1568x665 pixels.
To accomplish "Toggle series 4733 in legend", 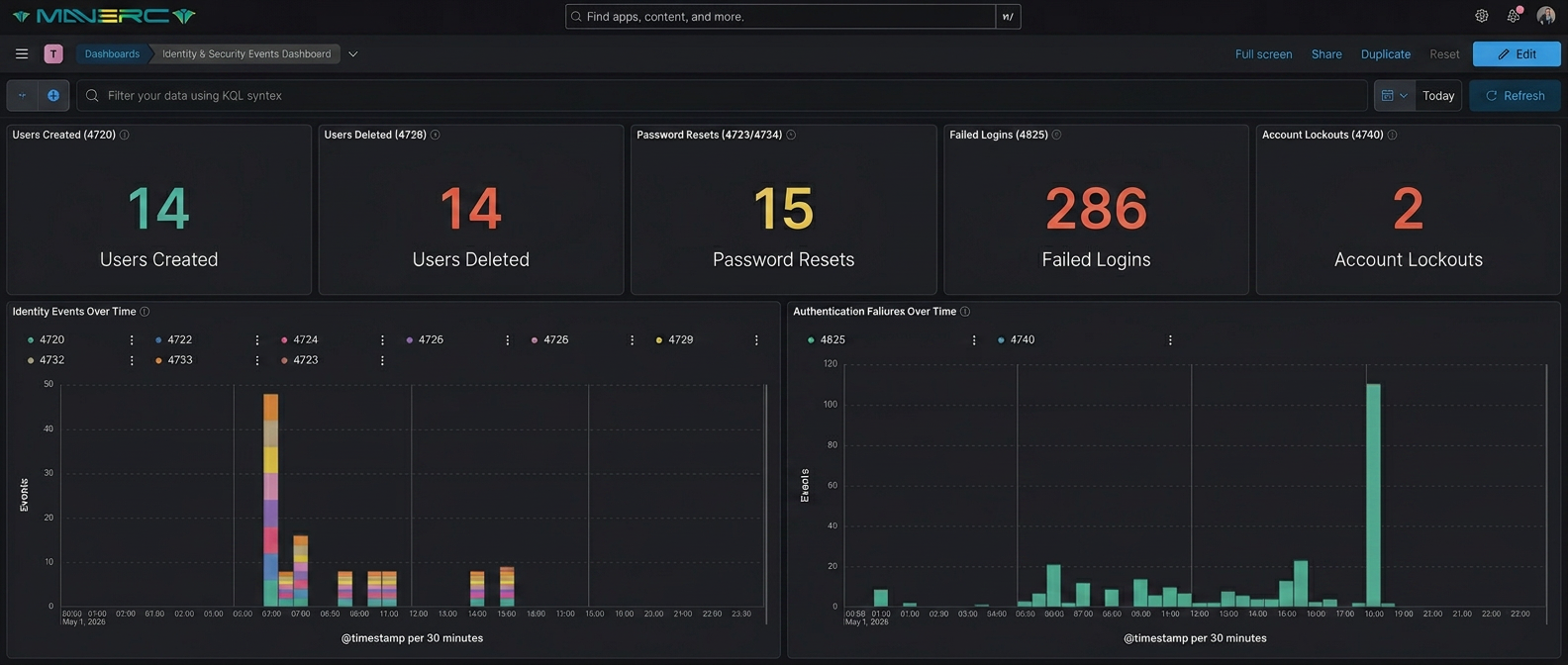I will click(180, 361).
